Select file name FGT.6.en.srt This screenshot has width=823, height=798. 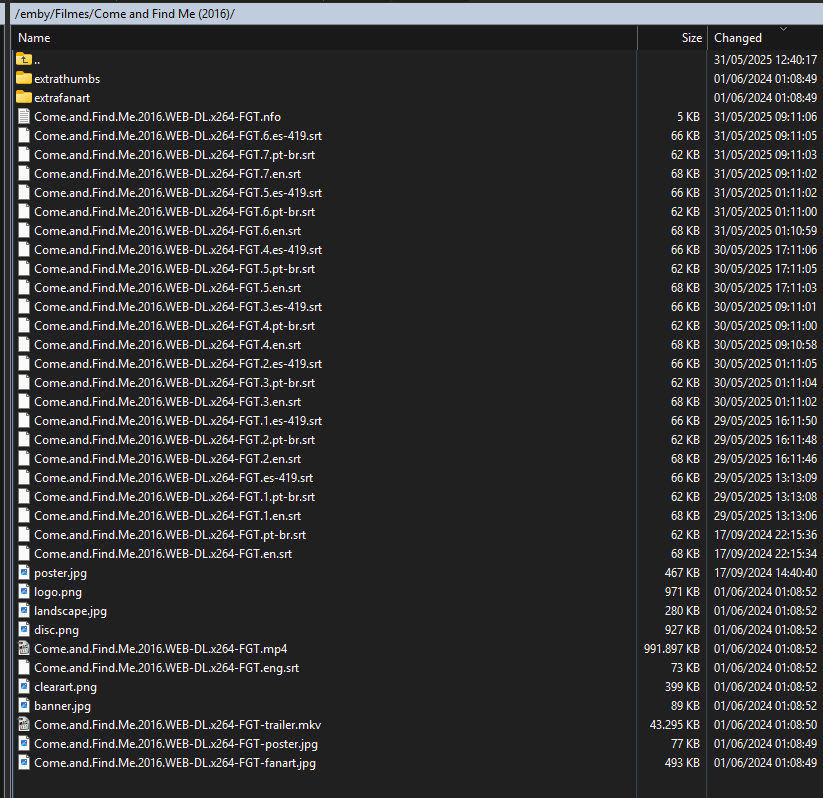coord(167,230)
